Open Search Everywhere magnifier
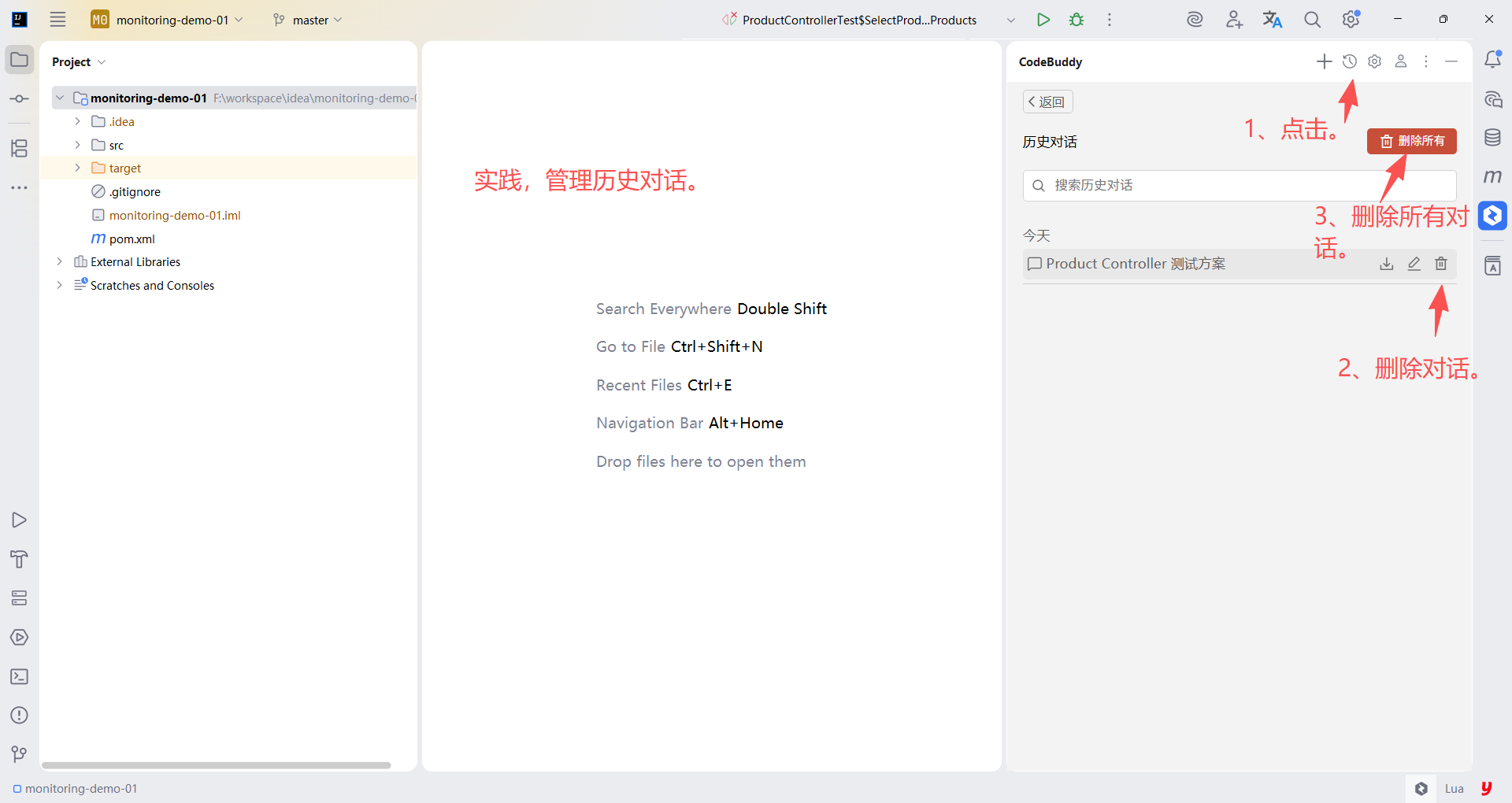The width and height of the screenshot is (1512, 803). [1312, 20]
